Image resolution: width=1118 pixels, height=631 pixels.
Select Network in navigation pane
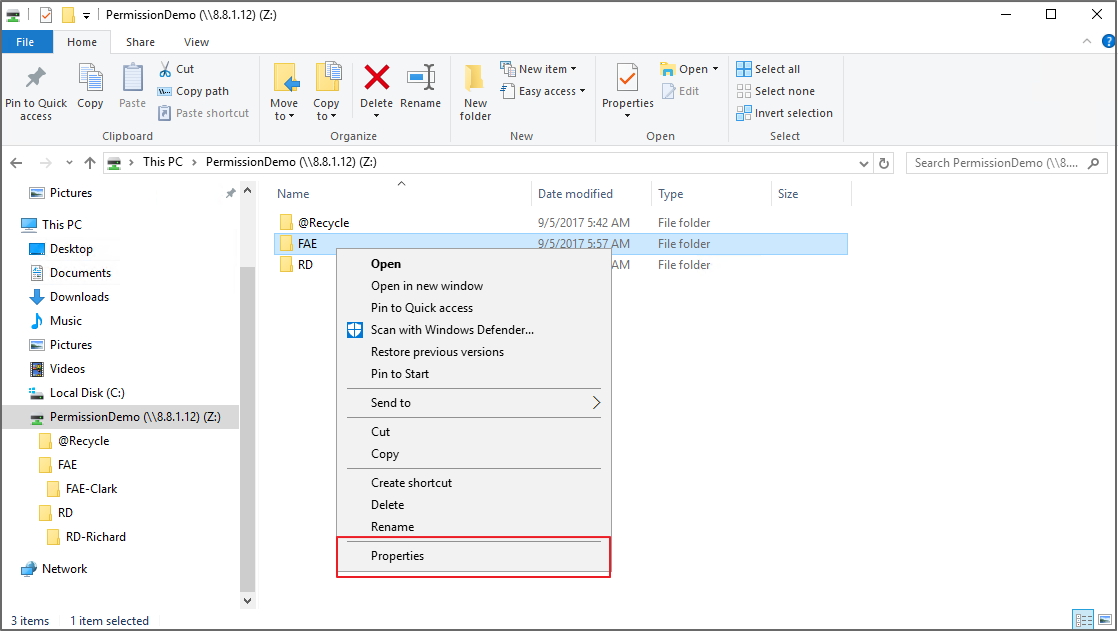coord(64,569)
